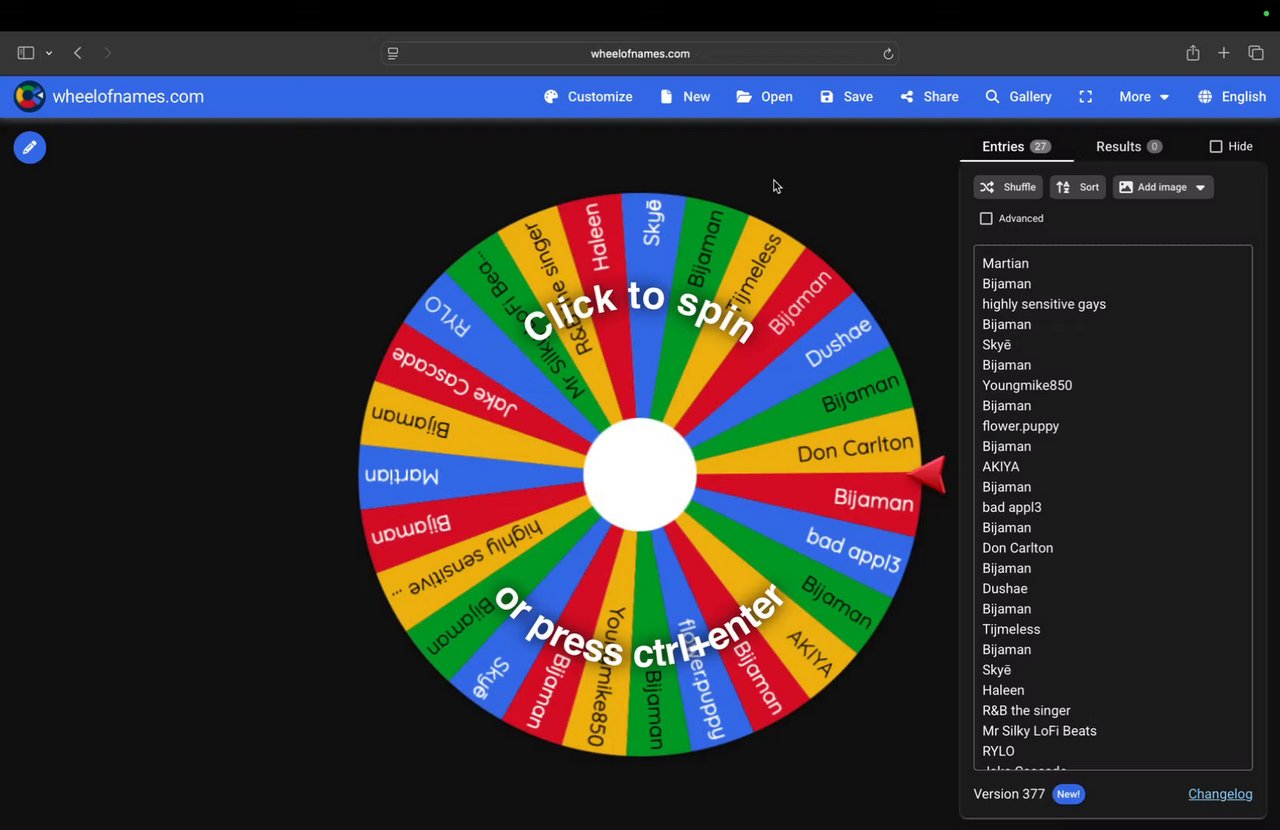The height and width of the screenshot is (830, 1280).
Task: Show Safari tab overview
Action: point(1256,53)
